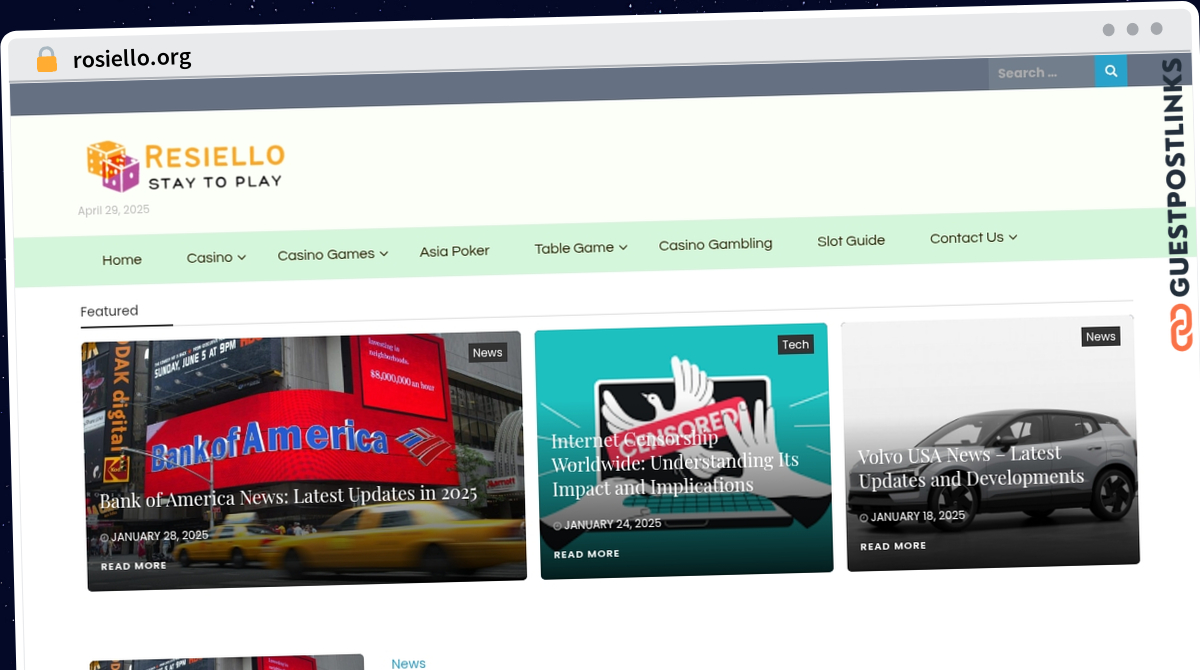Image resolution: width=1200 pixels, height=670 pixels.
Task: Open the Casino menu item
Action: click(210, 258)
